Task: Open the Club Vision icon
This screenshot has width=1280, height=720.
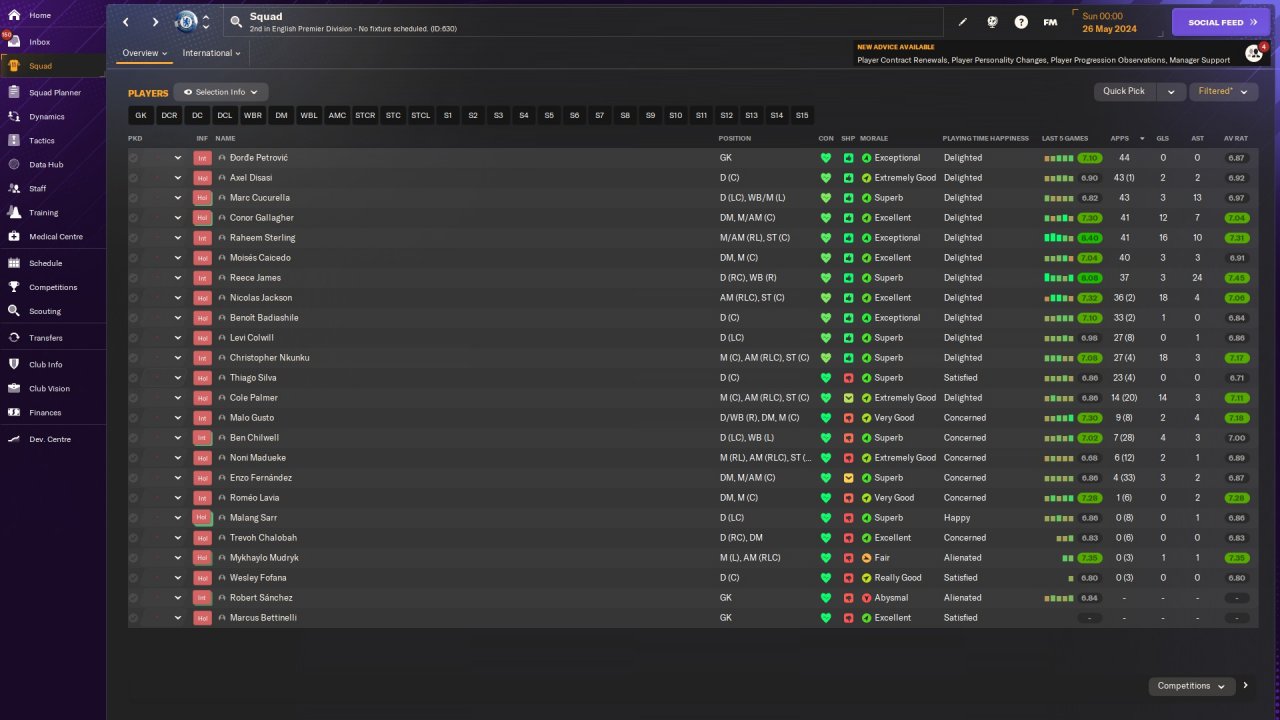Action: click(x=14, y=388)
